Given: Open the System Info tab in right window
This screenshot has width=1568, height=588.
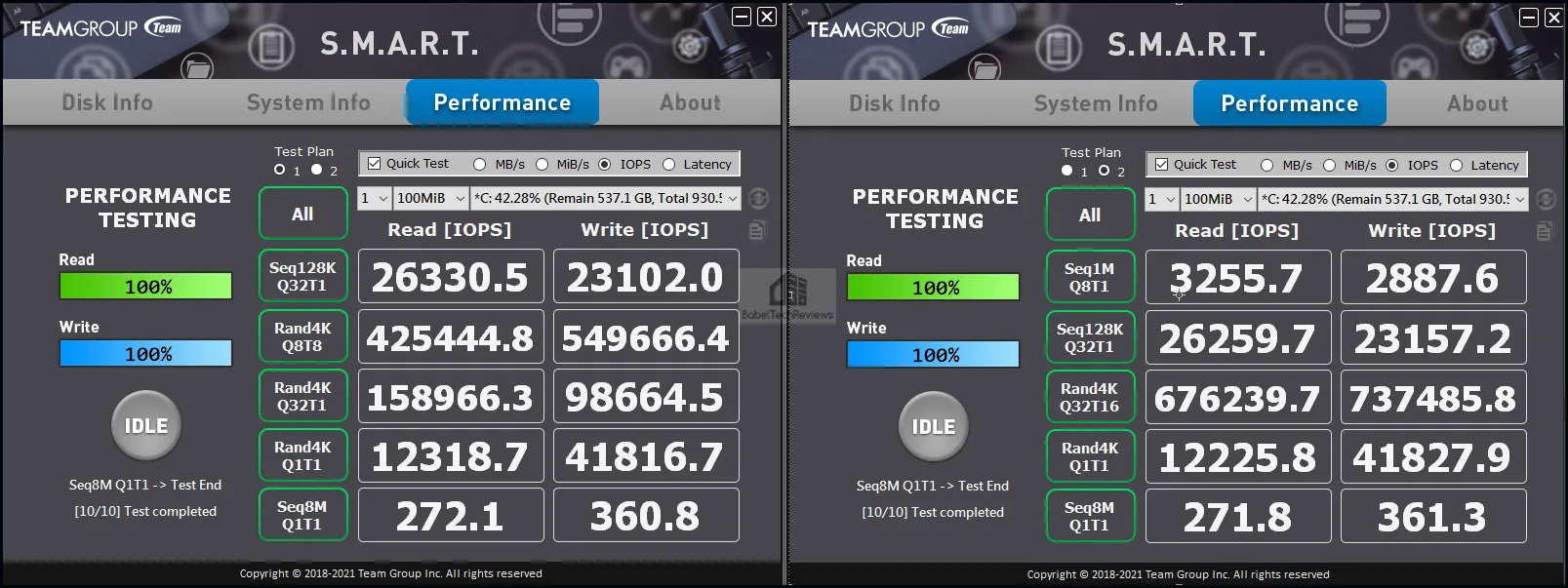Looking at the screenshot, I should coord(1096,103).
